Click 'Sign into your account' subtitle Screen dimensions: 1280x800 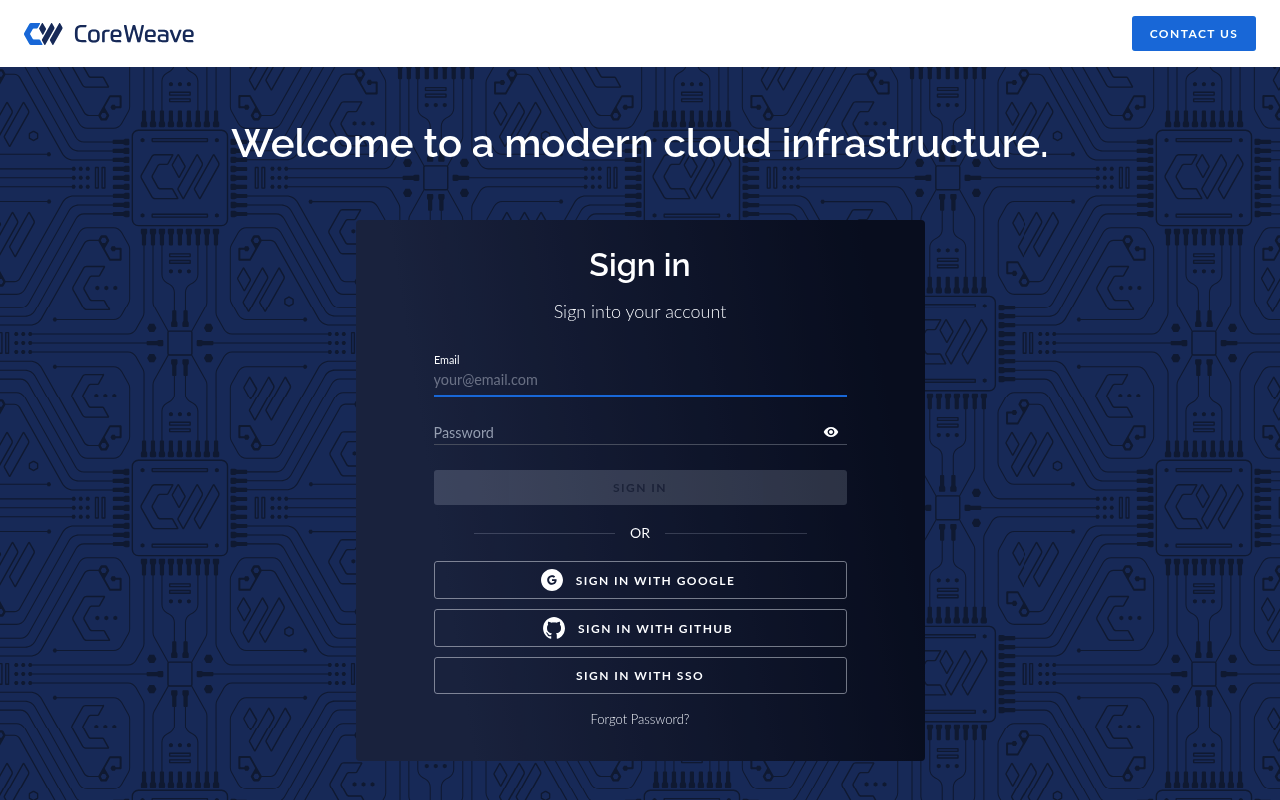pyautogui.click(x=640, y=312)
